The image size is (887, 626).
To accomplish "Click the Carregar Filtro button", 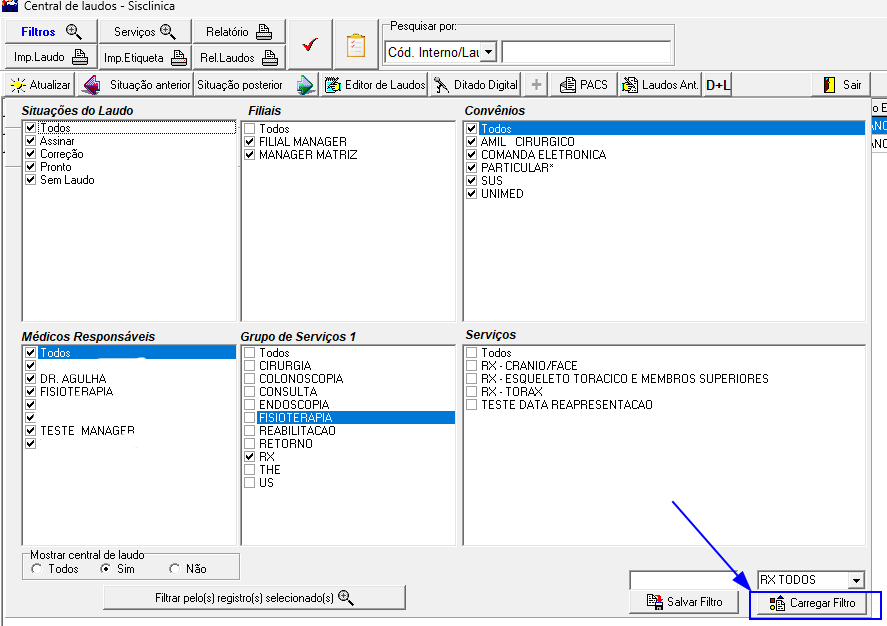I will [813, 604].
